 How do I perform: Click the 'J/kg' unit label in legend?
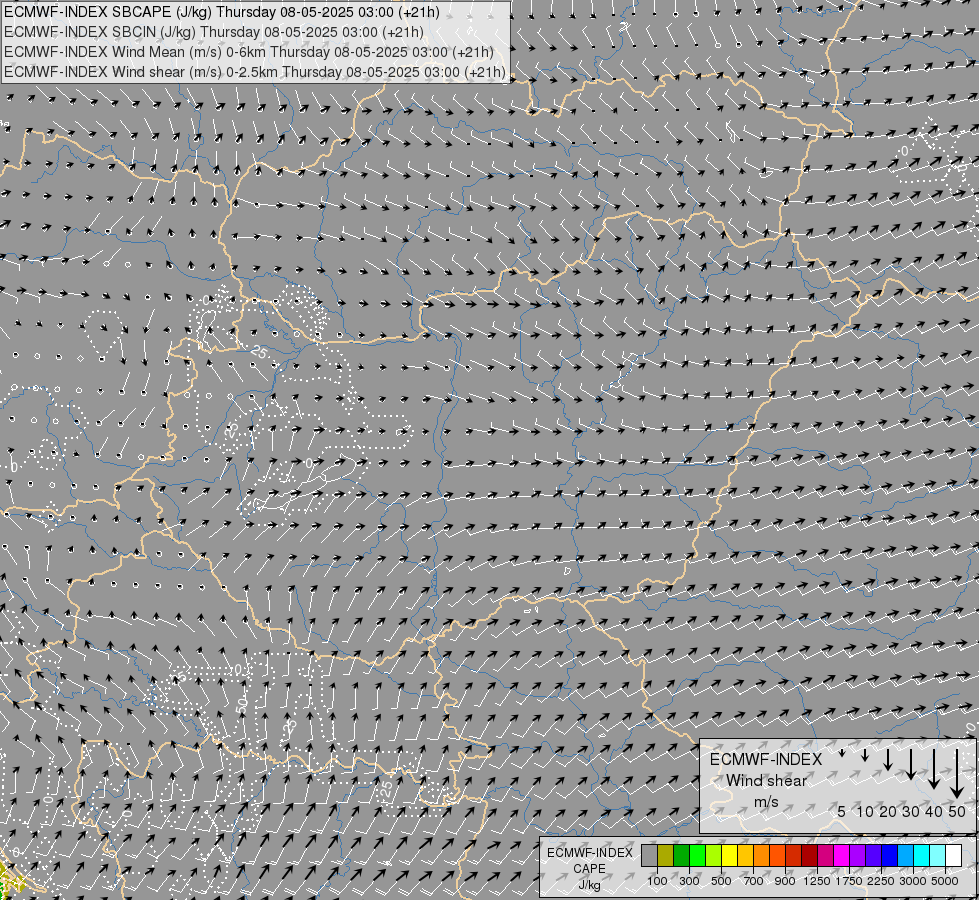pos(590,885)
